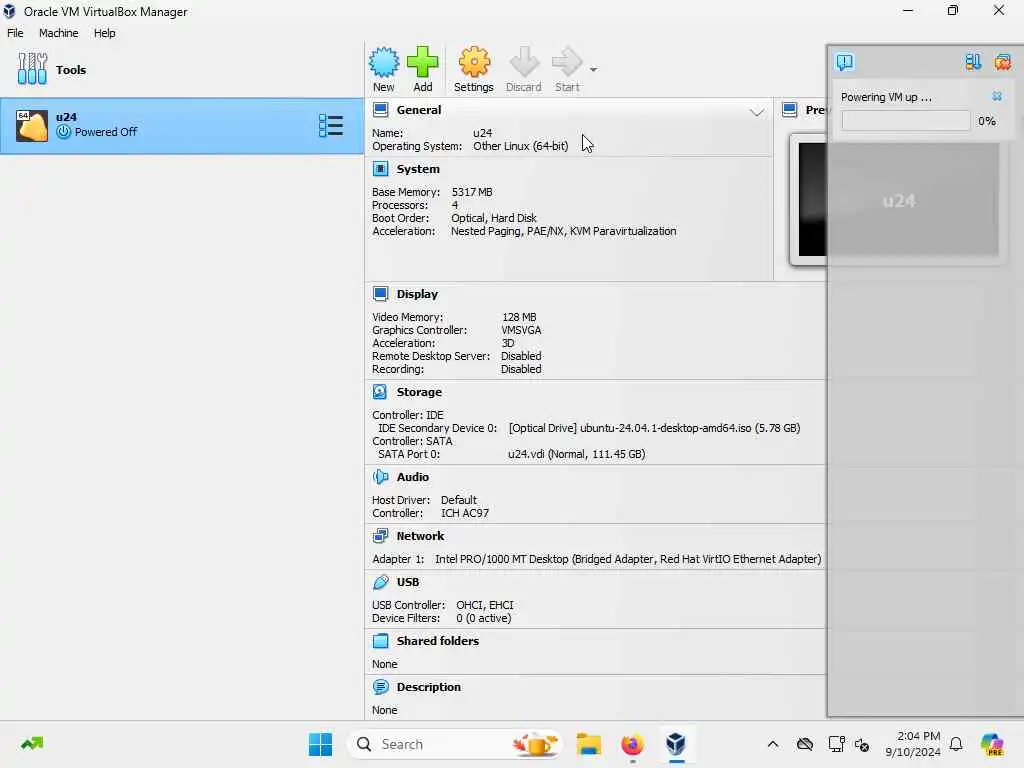The image size is (1024, 768).
Task: Open the Network section header link
Action: 421,536
